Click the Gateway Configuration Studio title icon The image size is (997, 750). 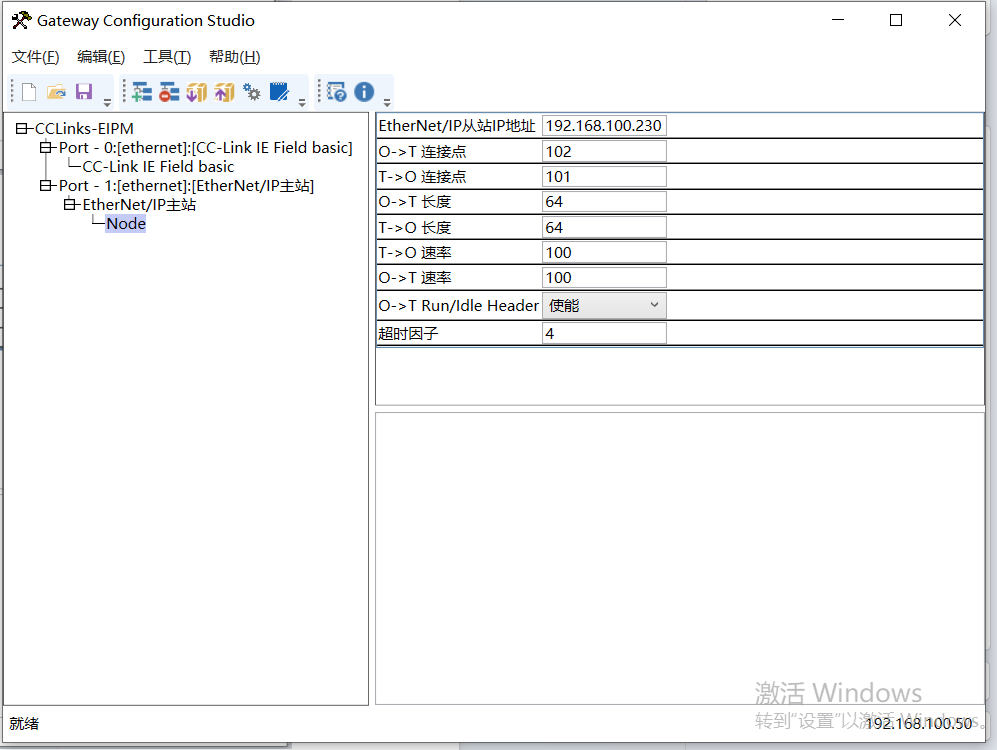coord(21,20)
